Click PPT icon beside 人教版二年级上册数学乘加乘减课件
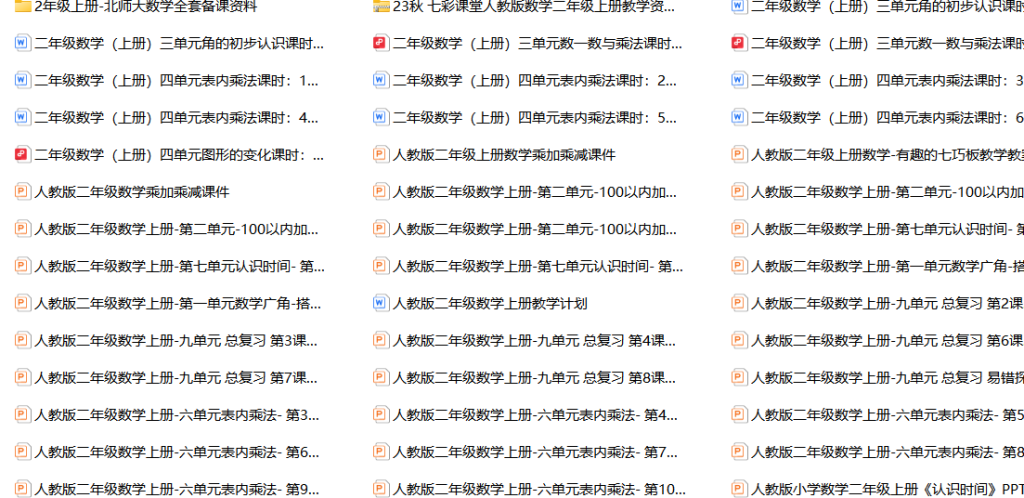The height and width of the screenshot is (498, 1024). [381, 155]
